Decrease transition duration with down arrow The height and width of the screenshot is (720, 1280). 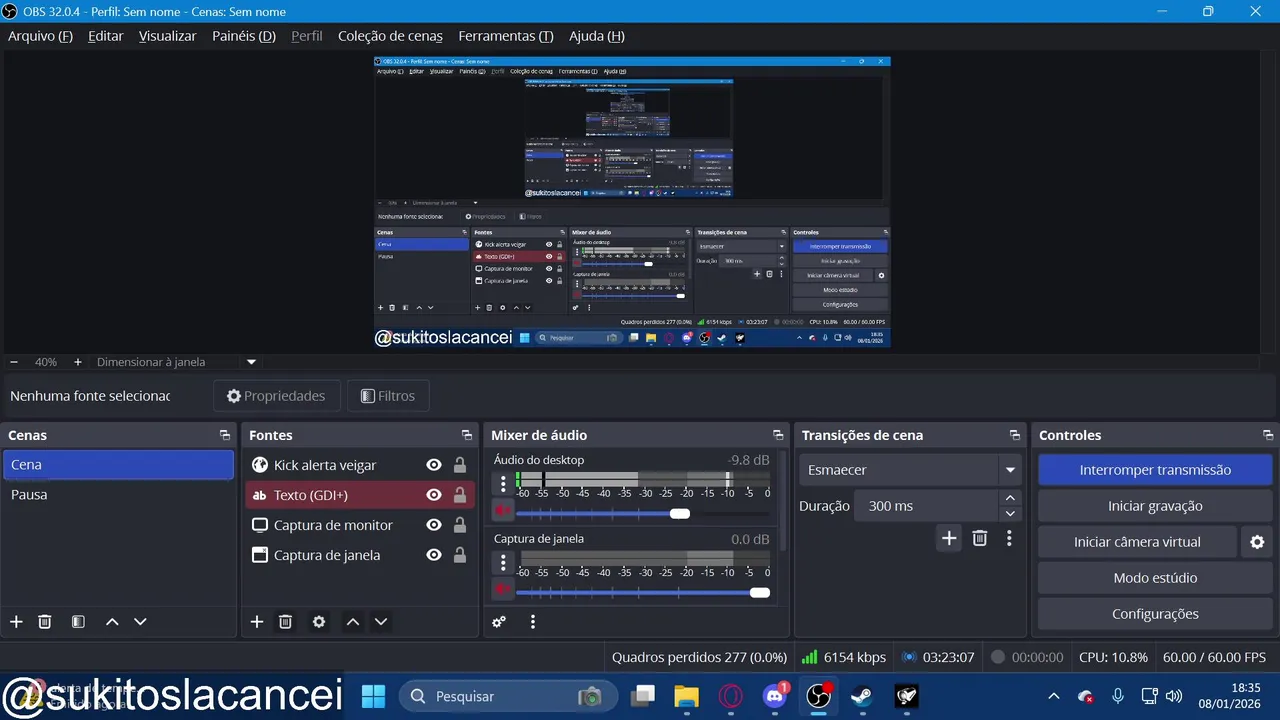point(1010,514)
